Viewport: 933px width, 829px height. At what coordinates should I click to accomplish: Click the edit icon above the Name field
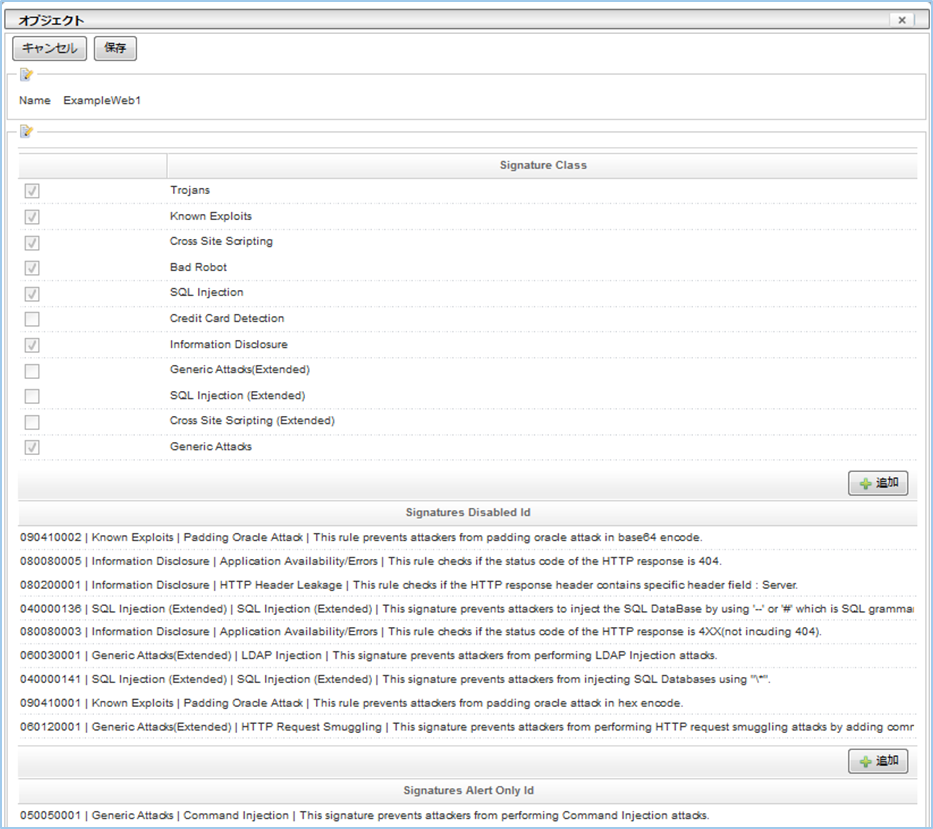[x=27, y=74]
